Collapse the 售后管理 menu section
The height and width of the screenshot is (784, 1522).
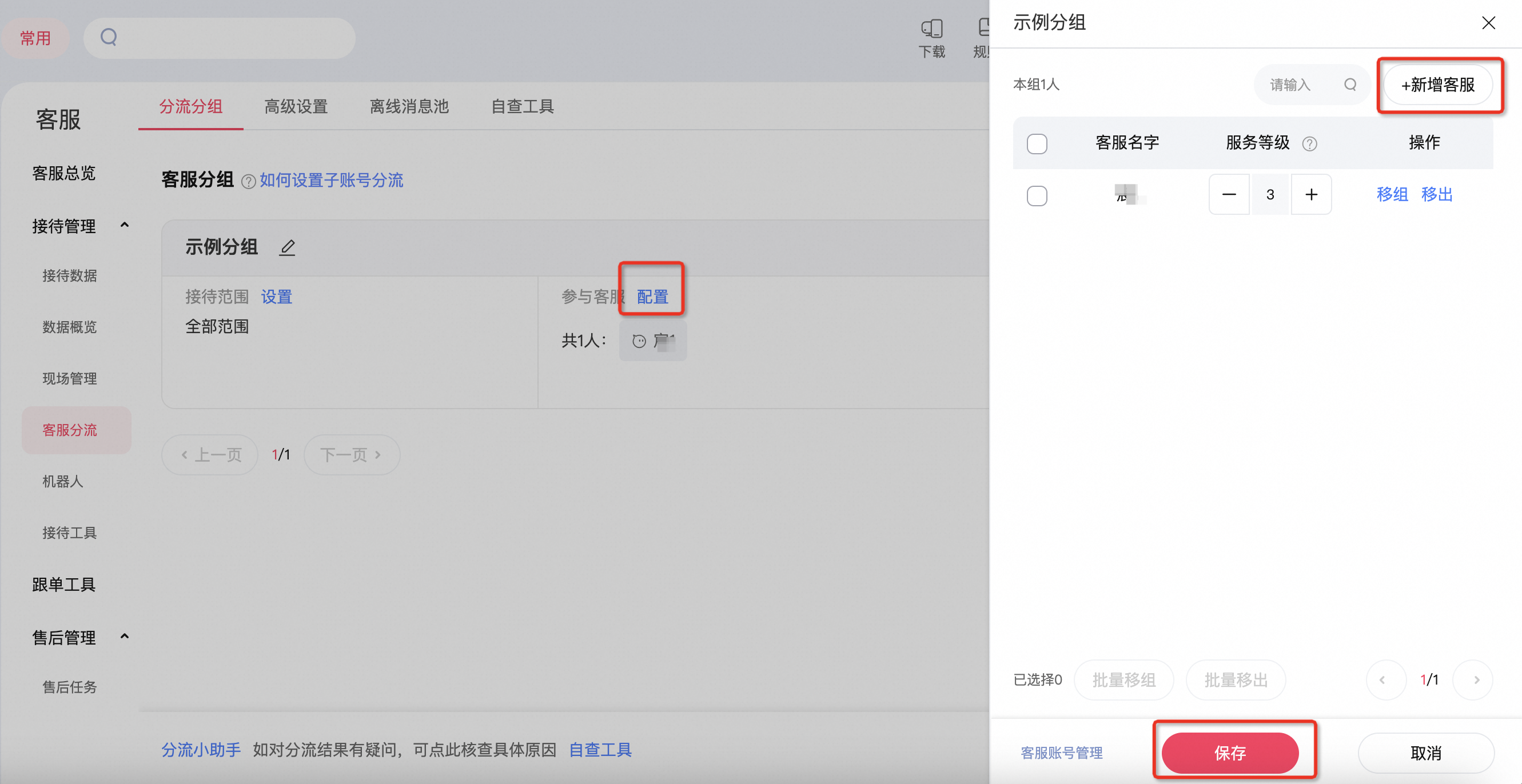point(125,637)
